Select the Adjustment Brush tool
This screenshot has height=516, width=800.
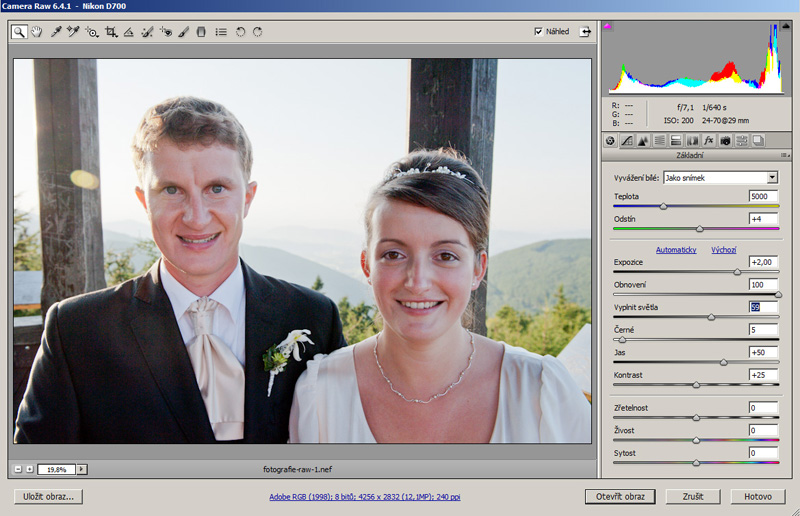183,32
